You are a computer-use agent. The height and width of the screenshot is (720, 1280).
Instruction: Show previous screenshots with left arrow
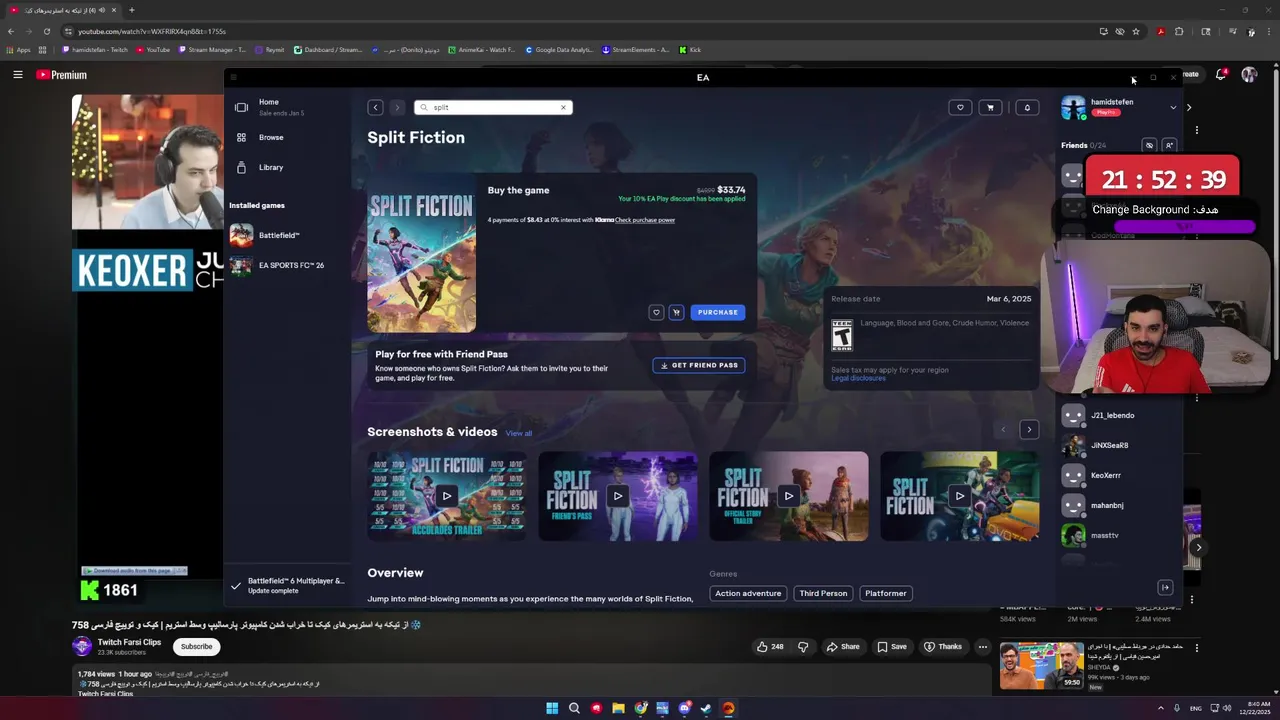(1003, 430)
